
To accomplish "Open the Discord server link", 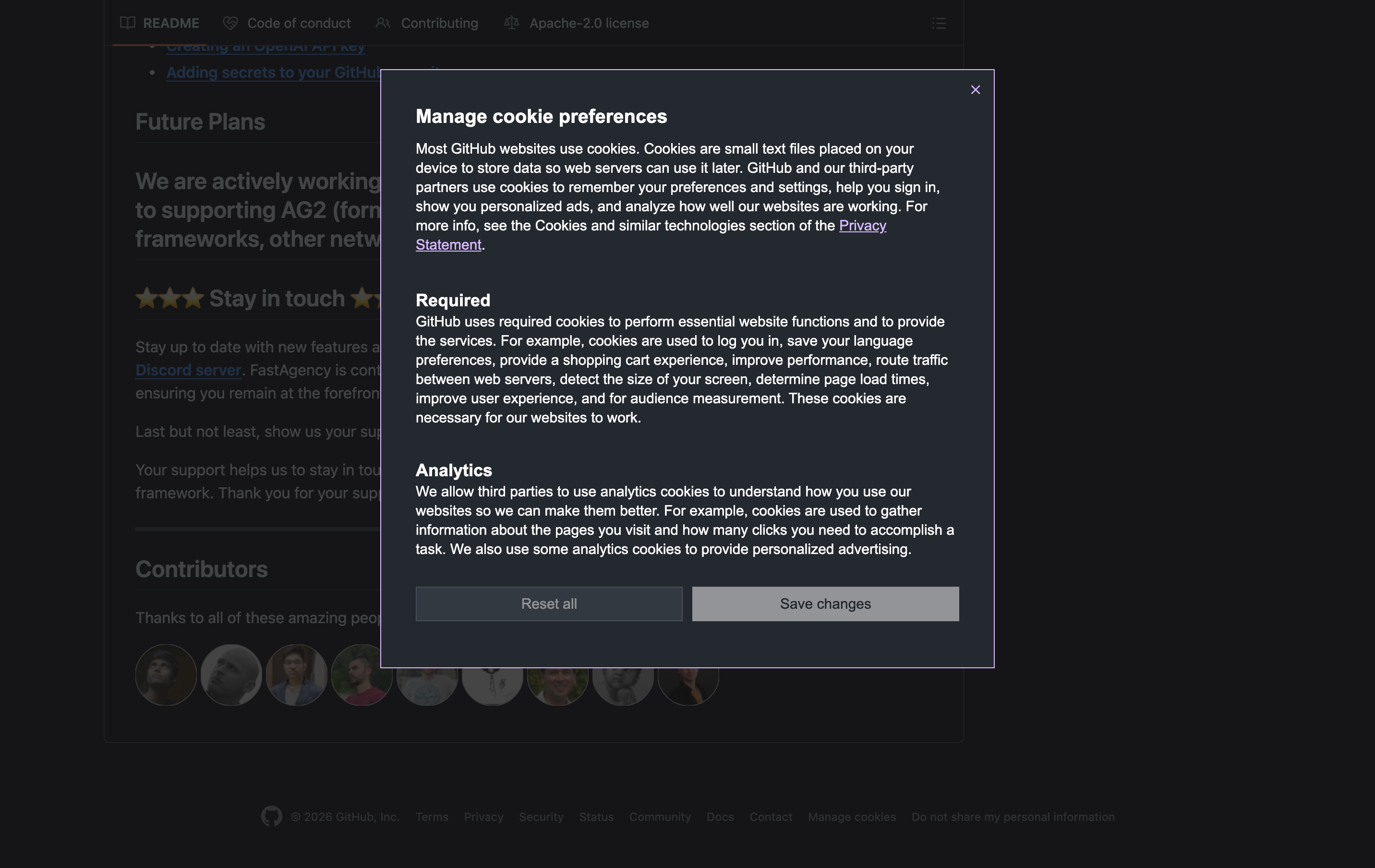I will [x=188, y=370].
